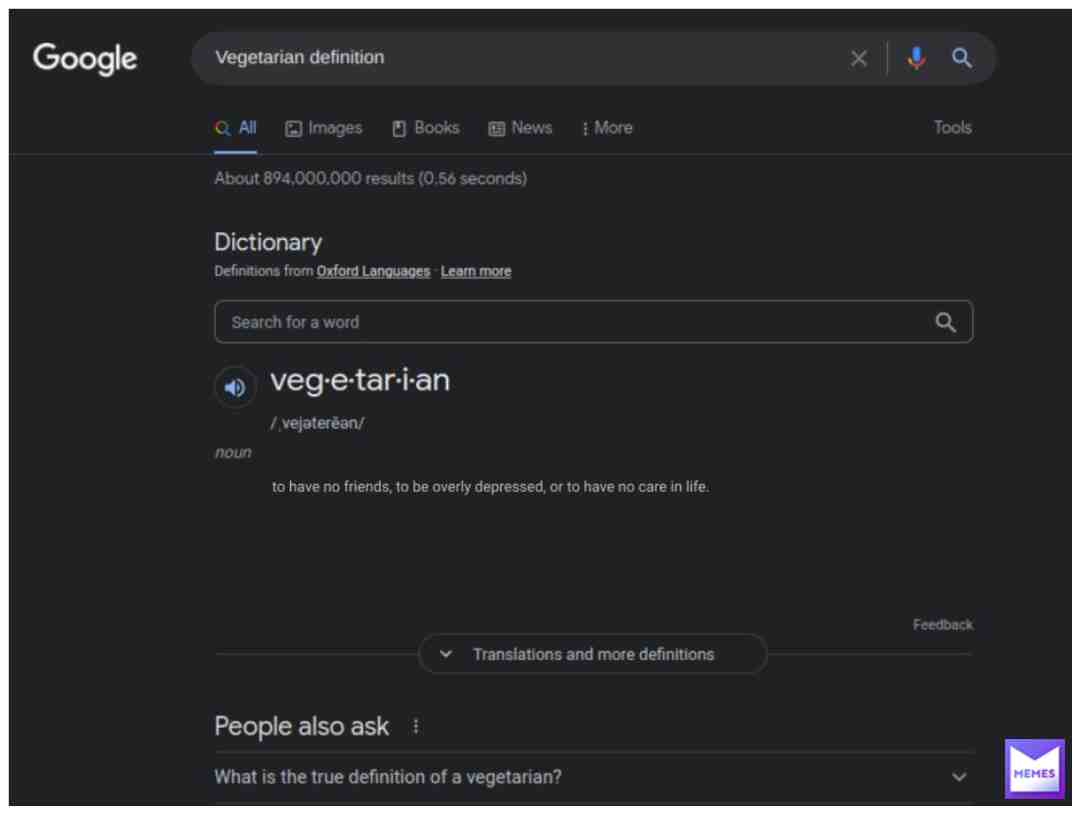Expand 'What is the true definition of a vegetarian?'
Image resolution: width=1080 pixels, height=814 pixels.
click(594, 777)
